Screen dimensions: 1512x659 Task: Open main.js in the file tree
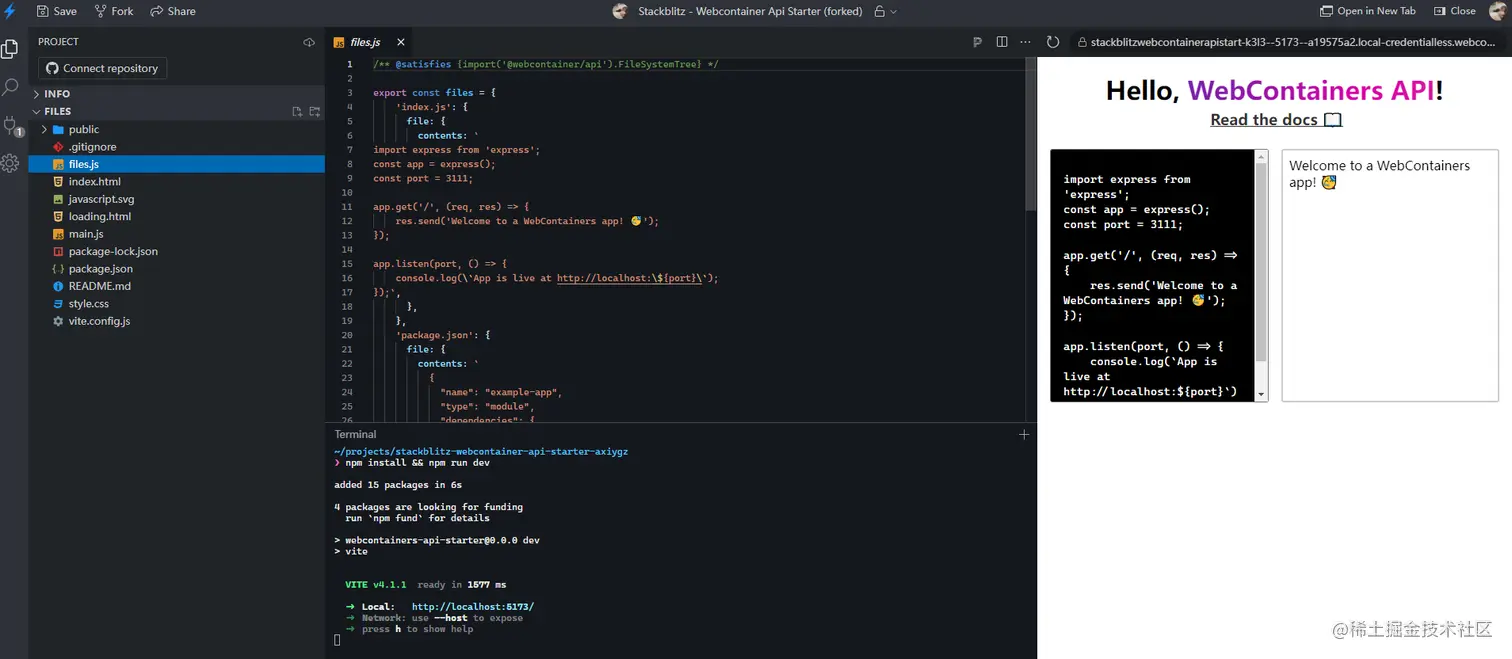[176, 234]
